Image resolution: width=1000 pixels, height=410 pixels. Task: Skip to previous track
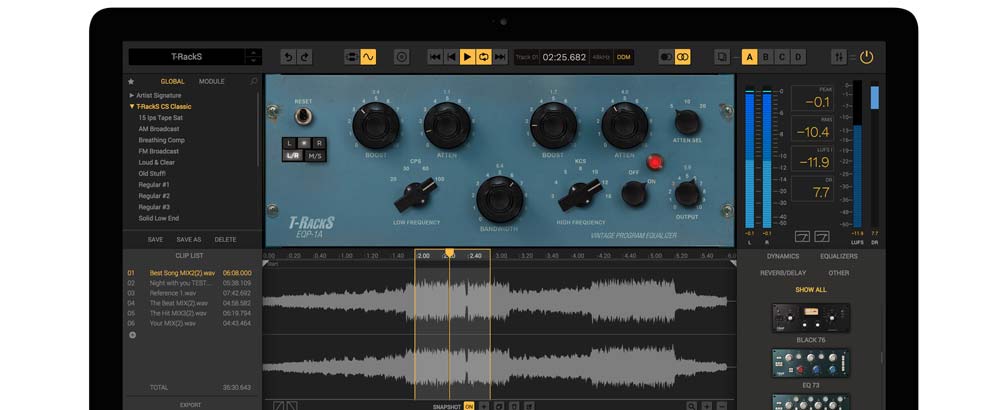[x=435, y=57]
